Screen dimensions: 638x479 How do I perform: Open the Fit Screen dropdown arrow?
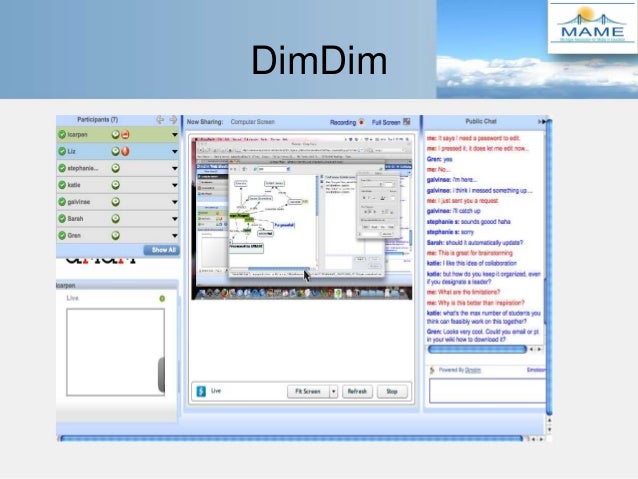pyautogui.click(x=334, y=392)
